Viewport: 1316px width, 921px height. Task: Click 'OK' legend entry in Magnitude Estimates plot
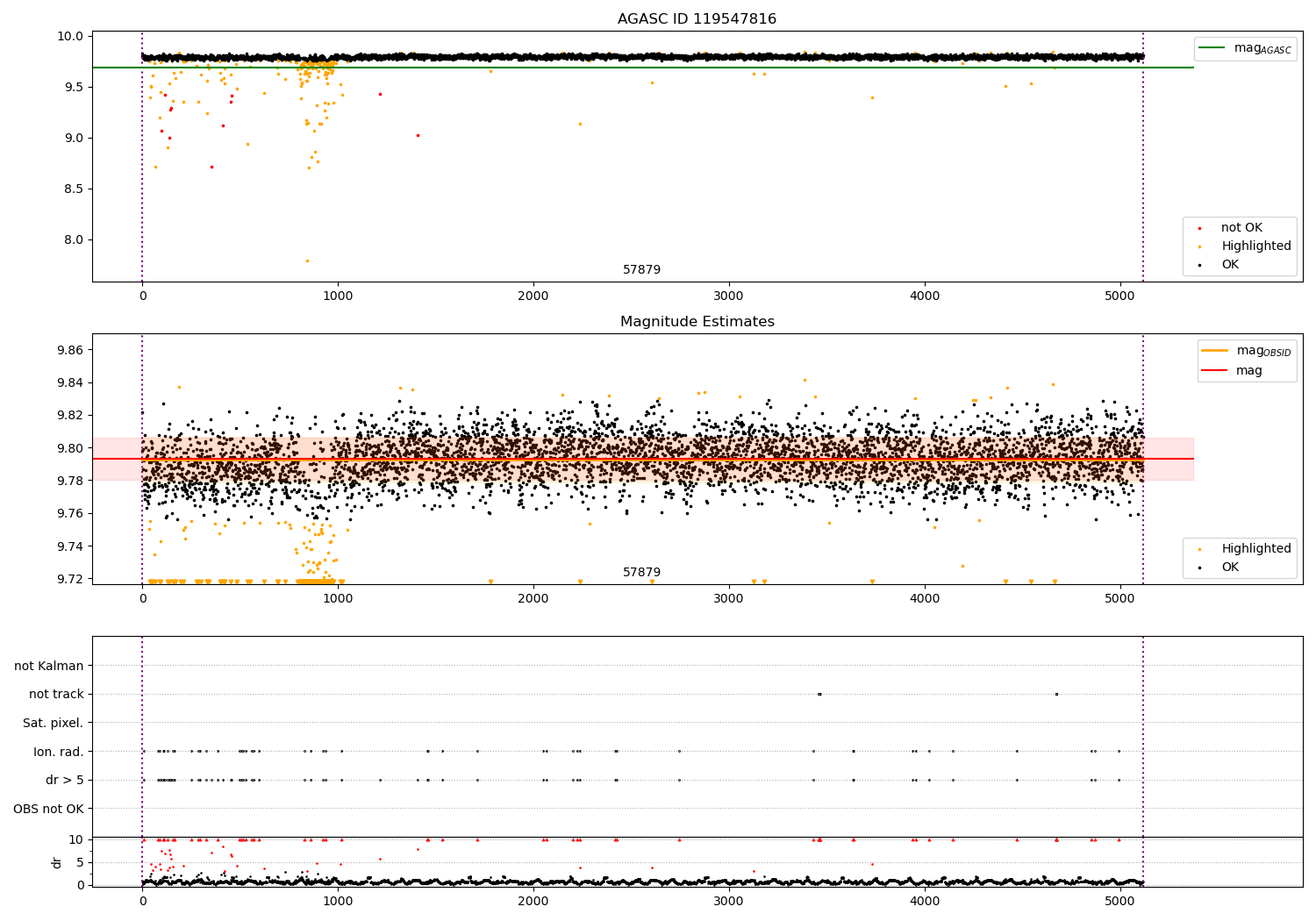click(1230, 568)
